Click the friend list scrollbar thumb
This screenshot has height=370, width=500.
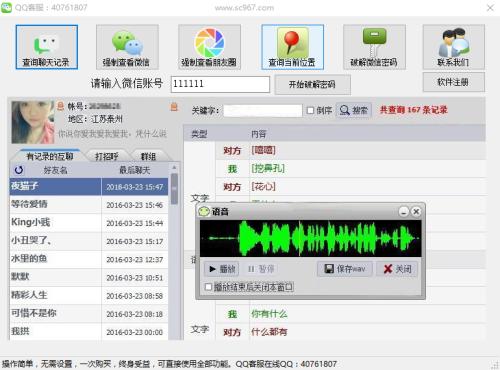[x=174, y=189]
